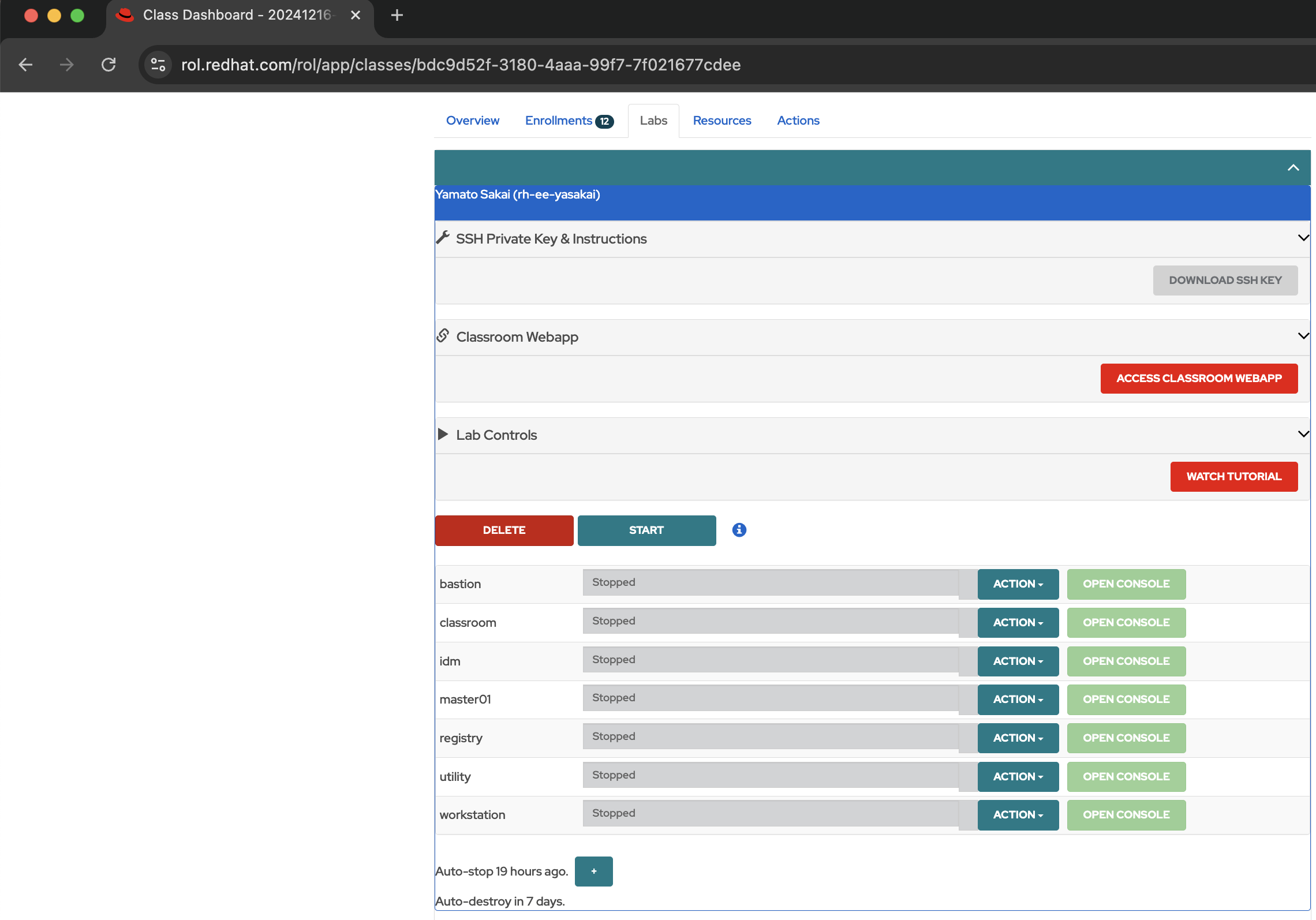Click the play triangle icon beside Lab Controls
This screenshot has width=1316, height=920.
(443, 434)
